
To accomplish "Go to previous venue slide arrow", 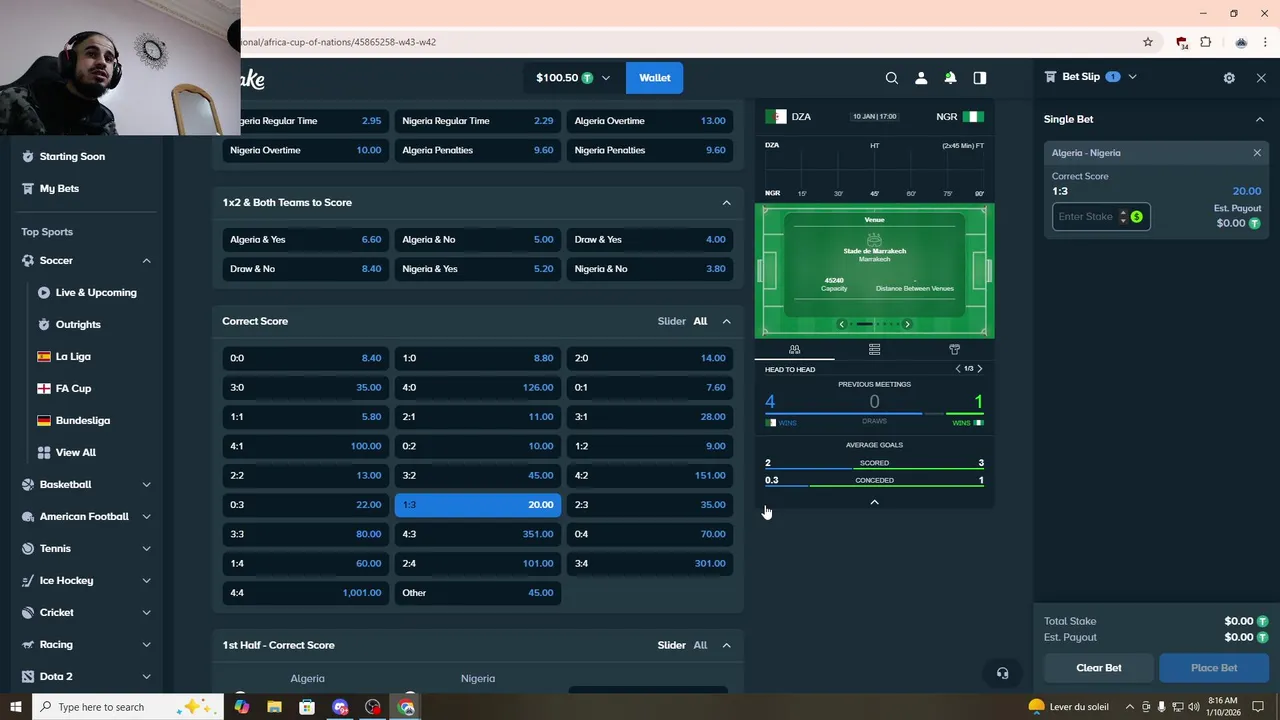I will click(841, 324).
